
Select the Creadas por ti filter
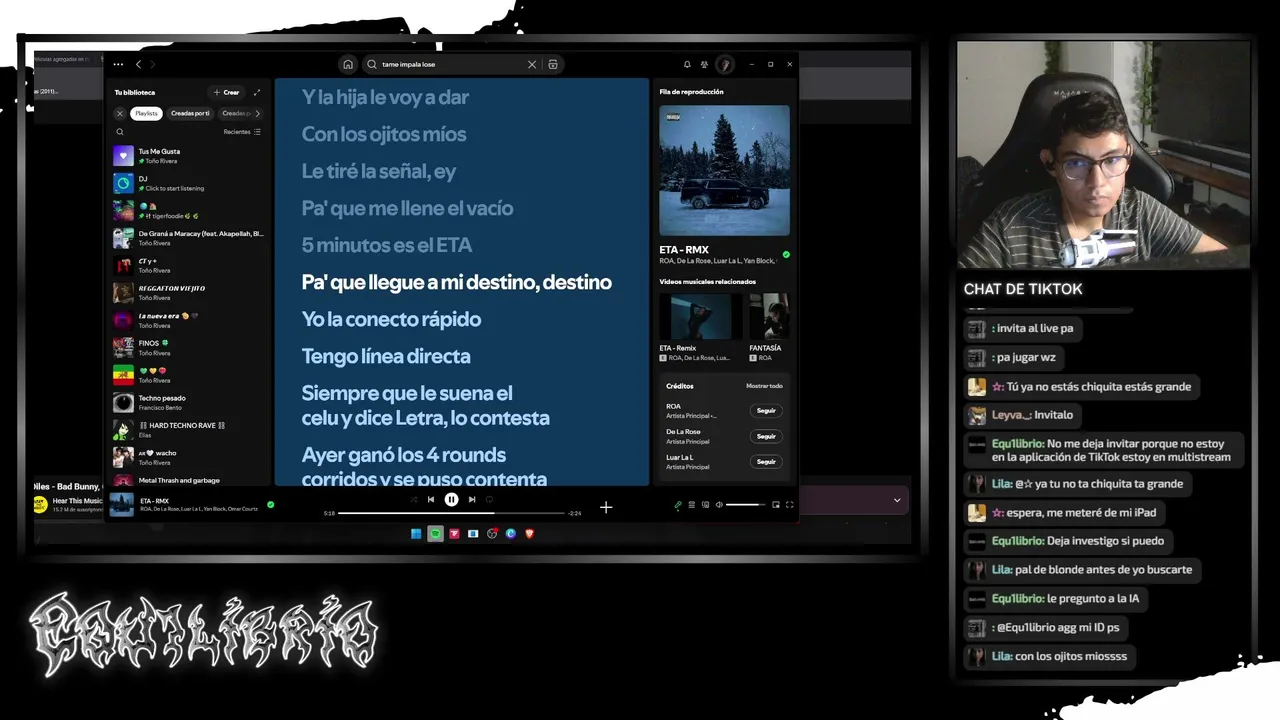(190, 113)
